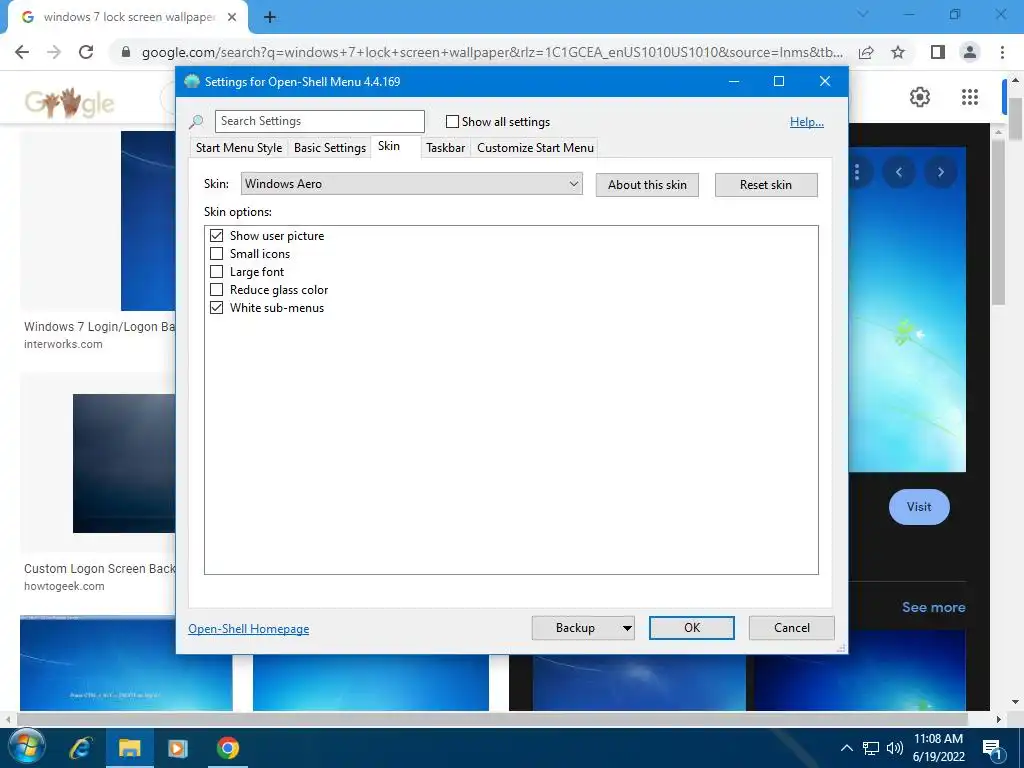The image size is (1024, 768).
Task: Bookmark this page with the star icon
Action: [898, 52]
